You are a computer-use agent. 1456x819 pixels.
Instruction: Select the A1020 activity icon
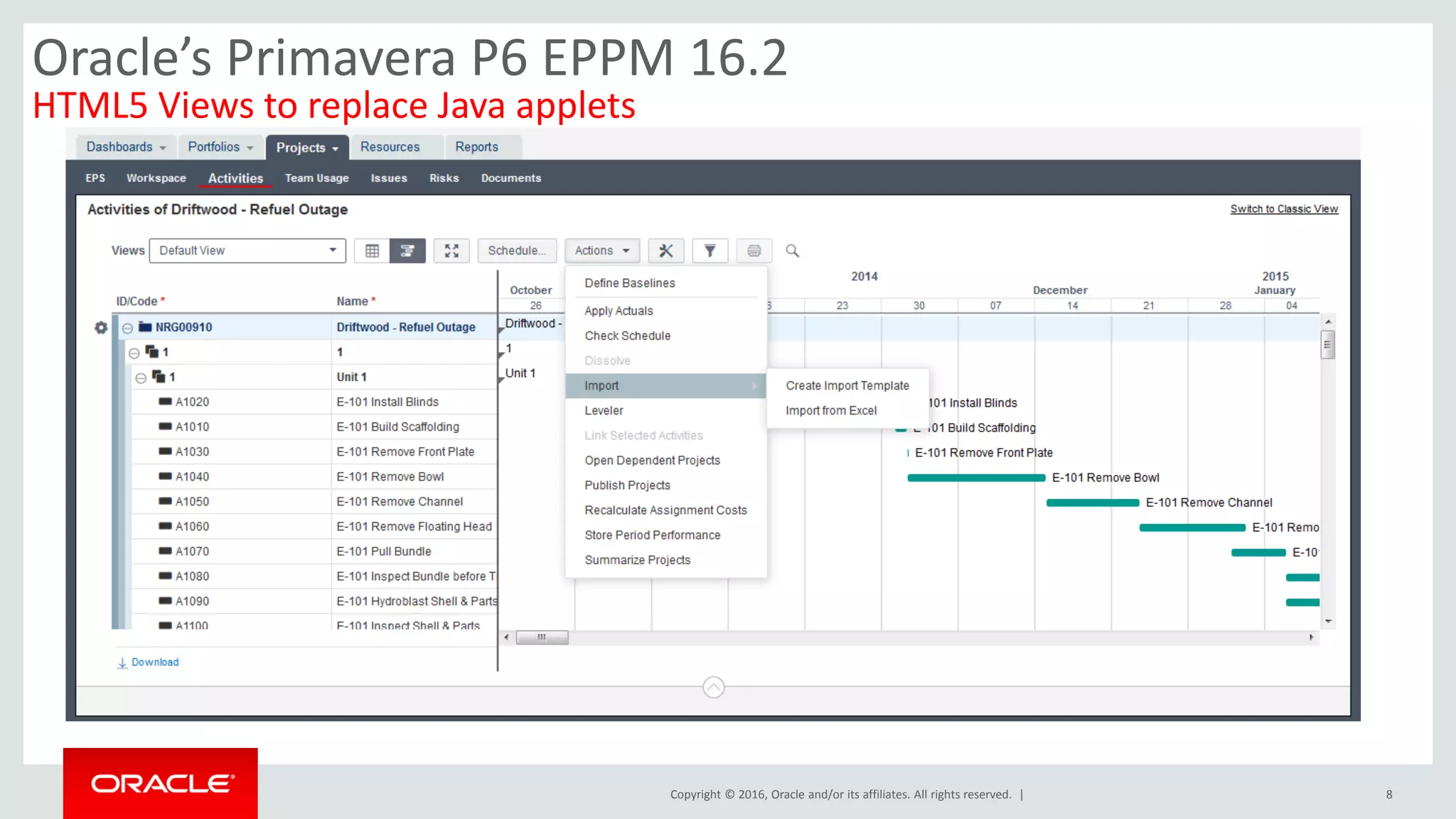[165, 402]
